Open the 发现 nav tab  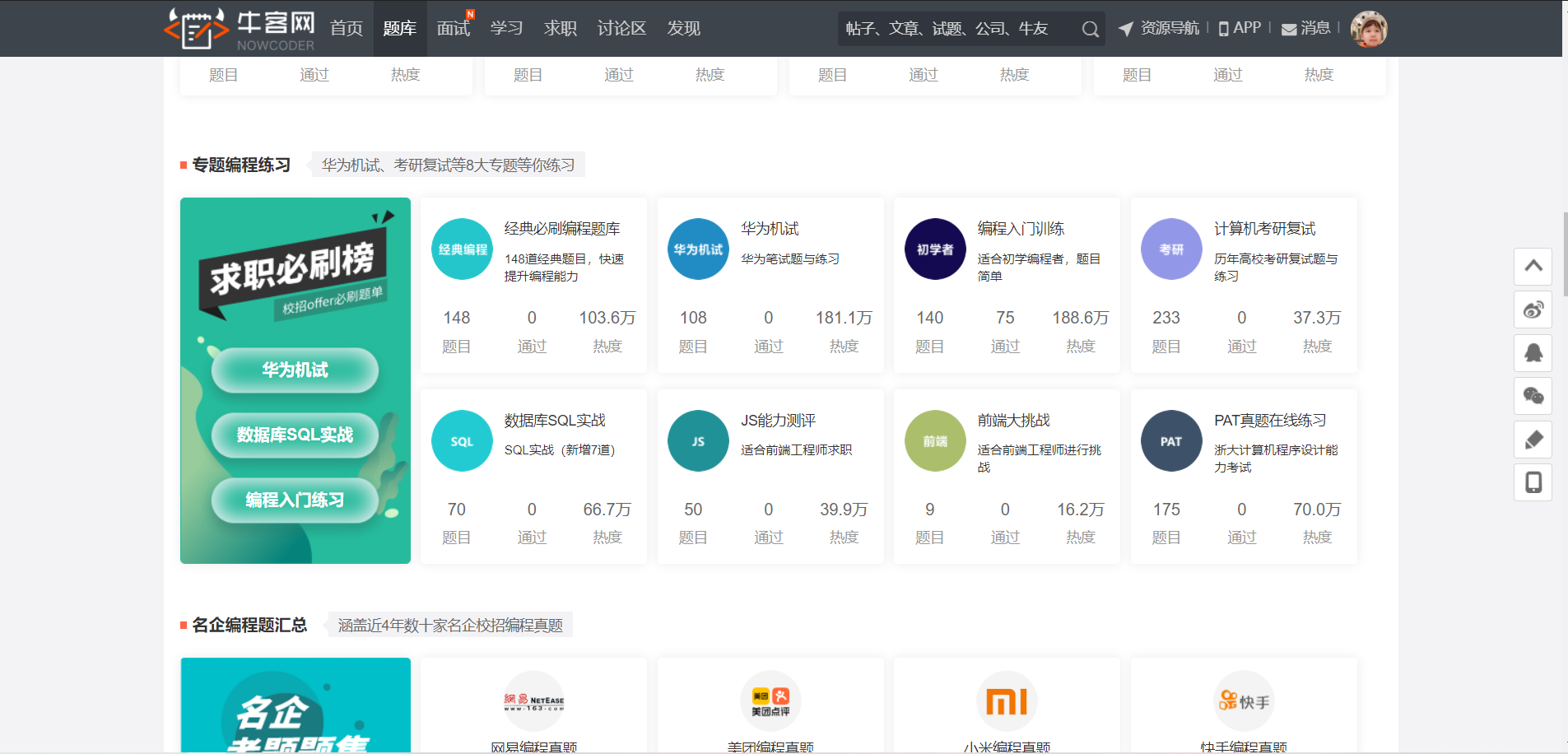point(683,29)
